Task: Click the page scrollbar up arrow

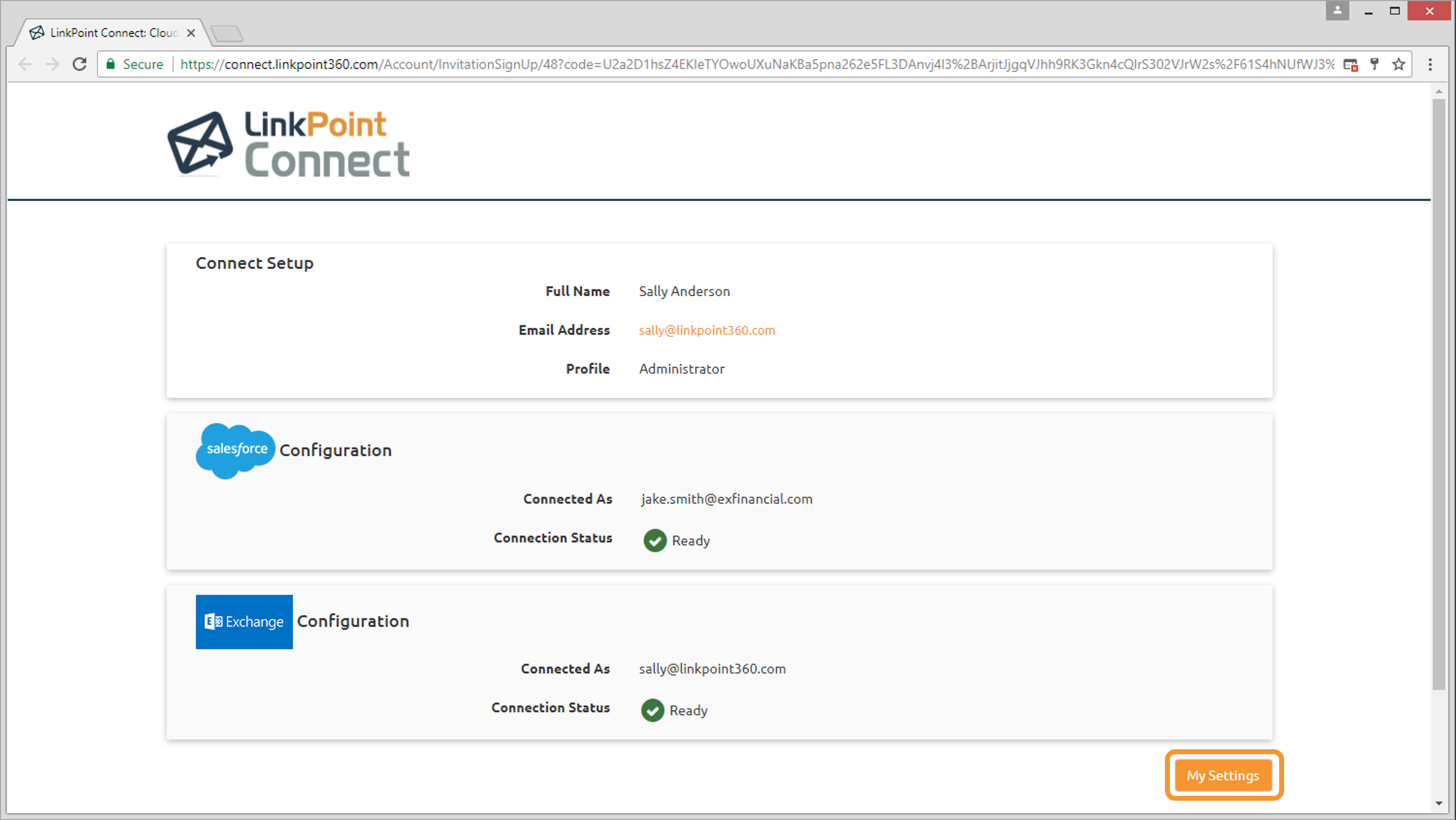Action: tap(1439, 91)
